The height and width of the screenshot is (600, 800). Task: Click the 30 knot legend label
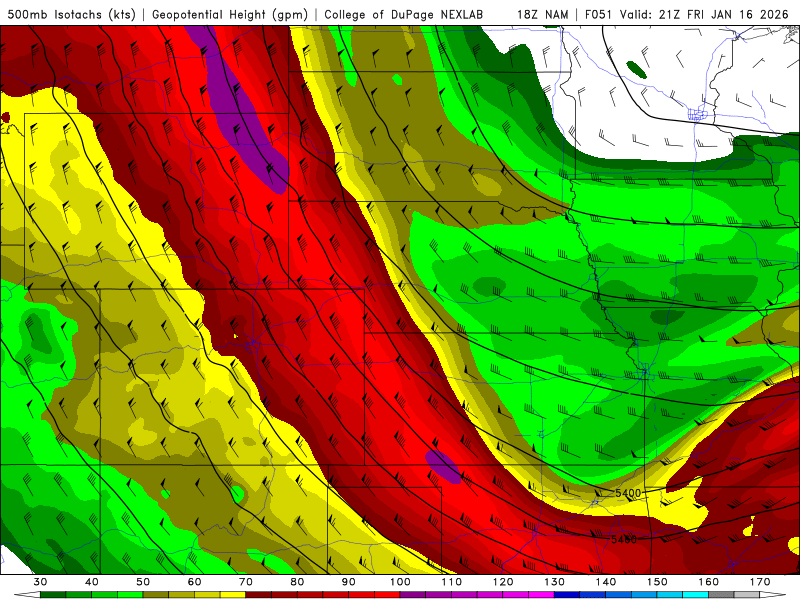(x=40, y=582)
